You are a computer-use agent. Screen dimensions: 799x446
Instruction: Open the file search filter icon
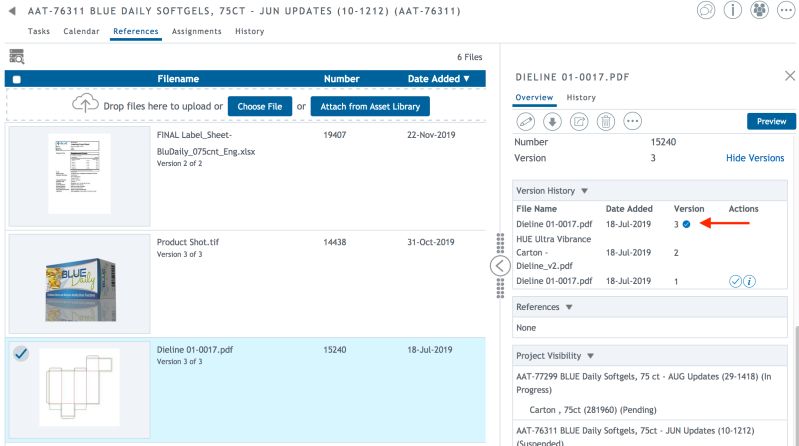coord(16,56)
